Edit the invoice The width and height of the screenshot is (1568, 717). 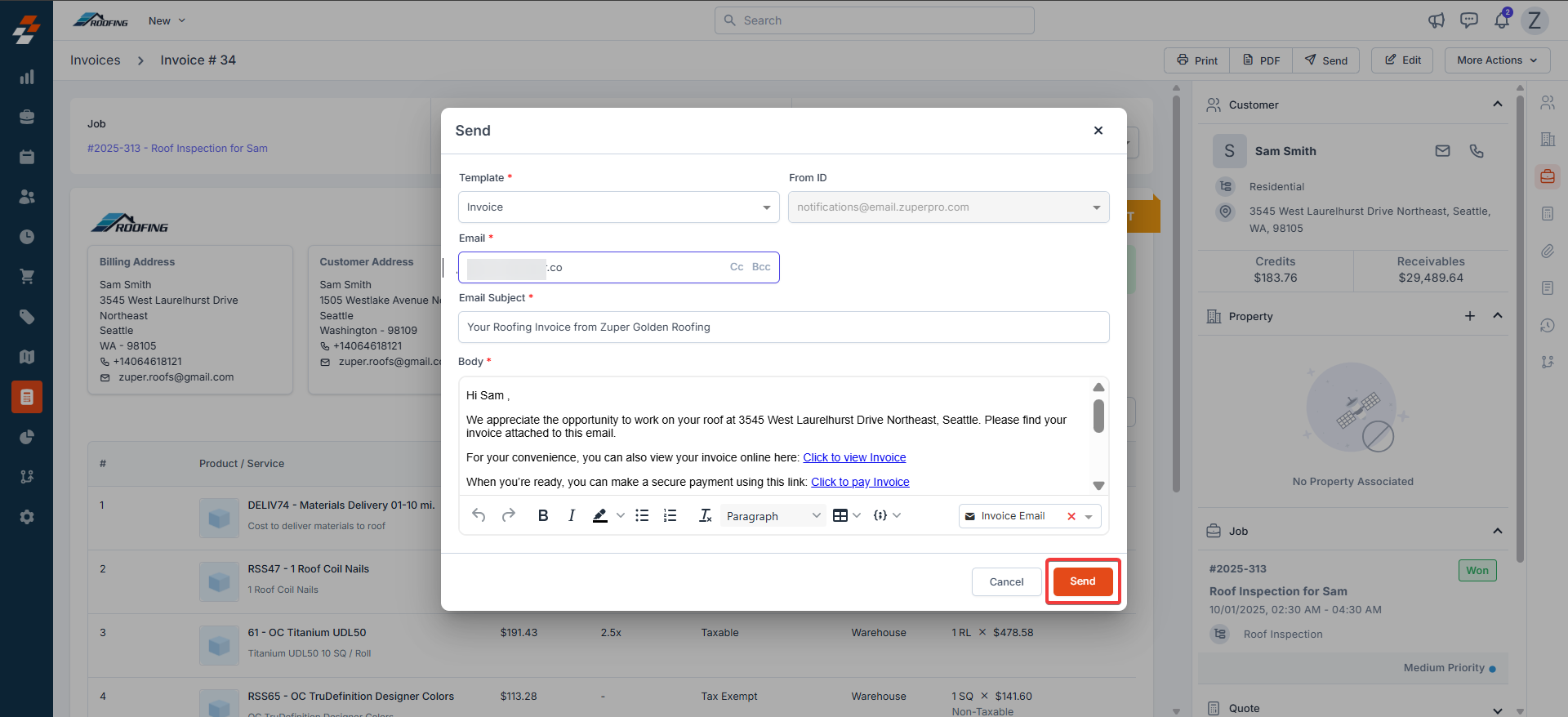click(1402, 60)
